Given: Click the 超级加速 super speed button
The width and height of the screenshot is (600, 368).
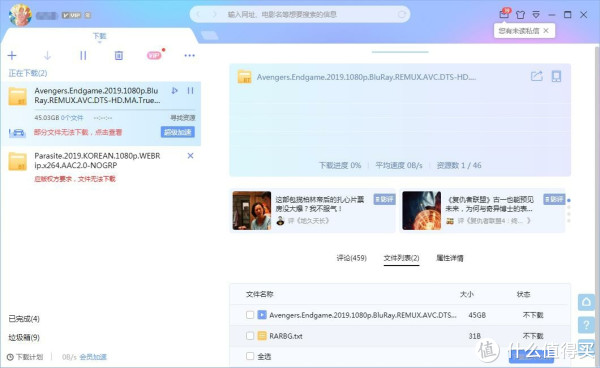Looking at the screenshot, I should (178, 132).
